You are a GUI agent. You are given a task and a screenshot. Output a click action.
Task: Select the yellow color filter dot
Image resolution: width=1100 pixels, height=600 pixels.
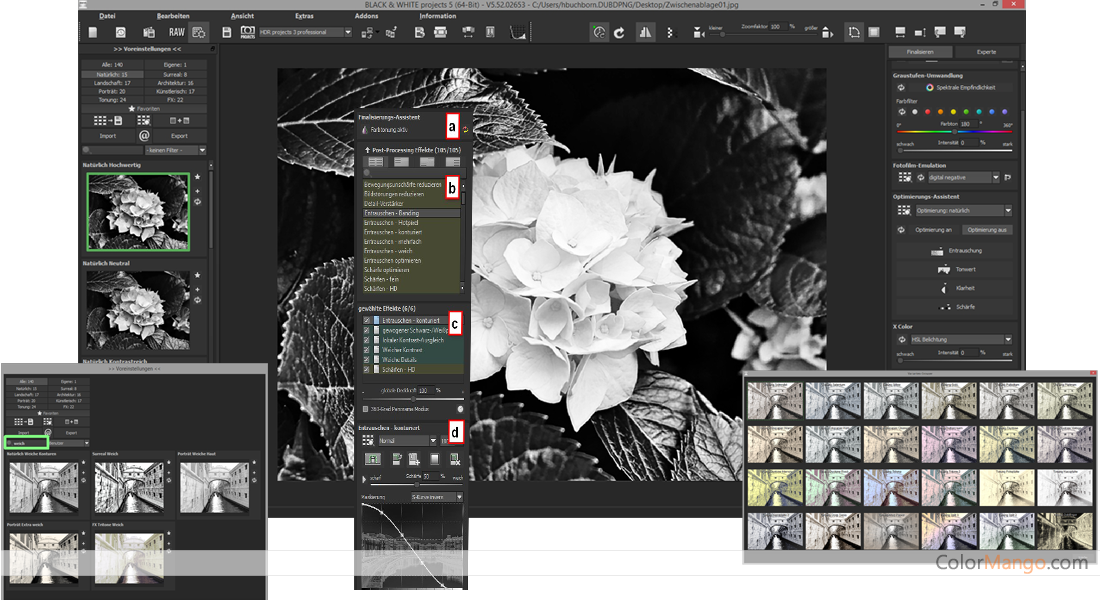pos(953,112)
